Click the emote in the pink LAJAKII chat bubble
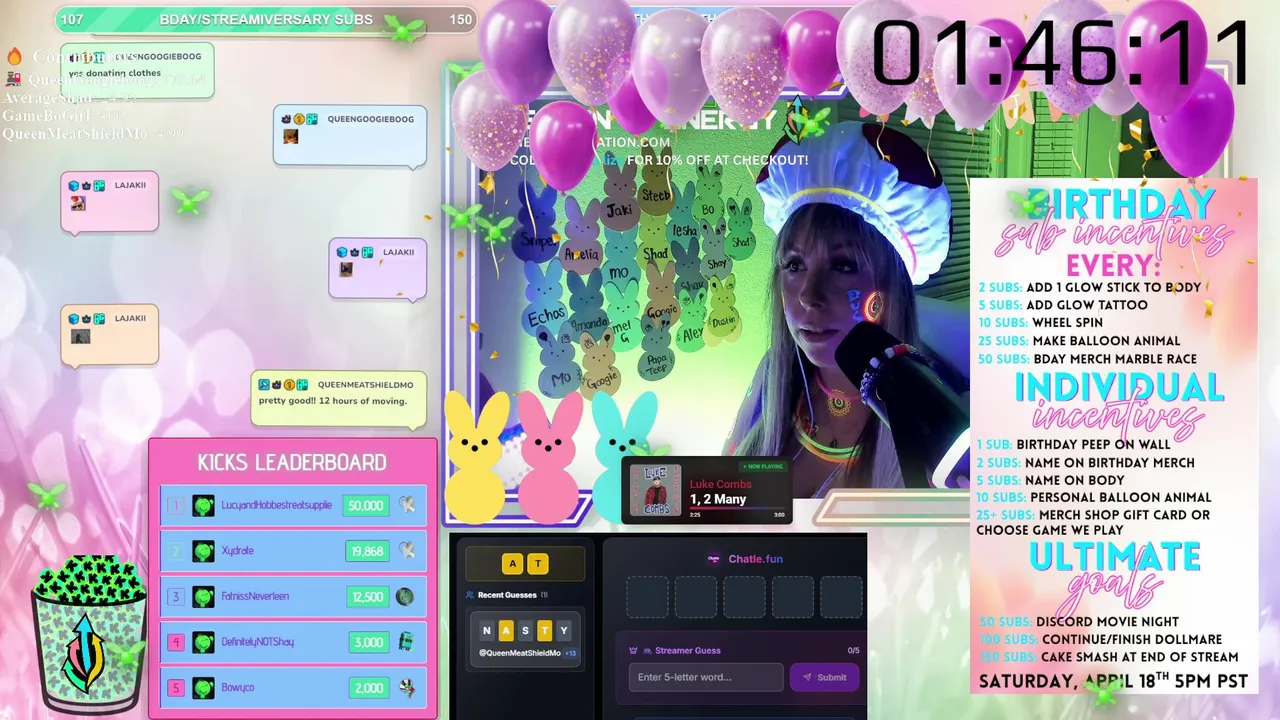The image size is (1280, 720). 77,203
